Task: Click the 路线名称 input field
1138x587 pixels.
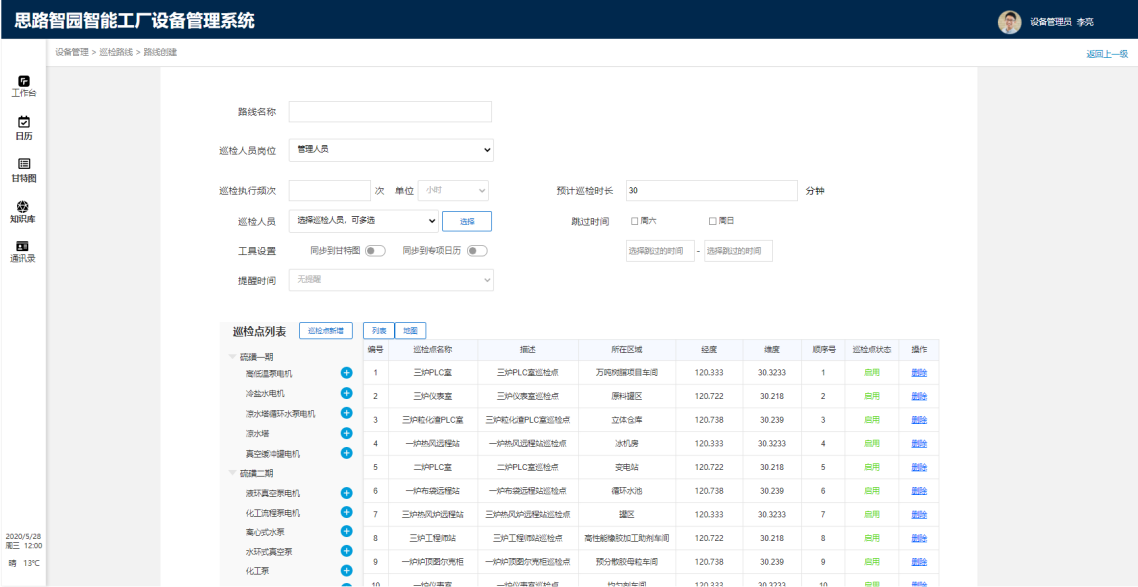Action: [390, 112]
